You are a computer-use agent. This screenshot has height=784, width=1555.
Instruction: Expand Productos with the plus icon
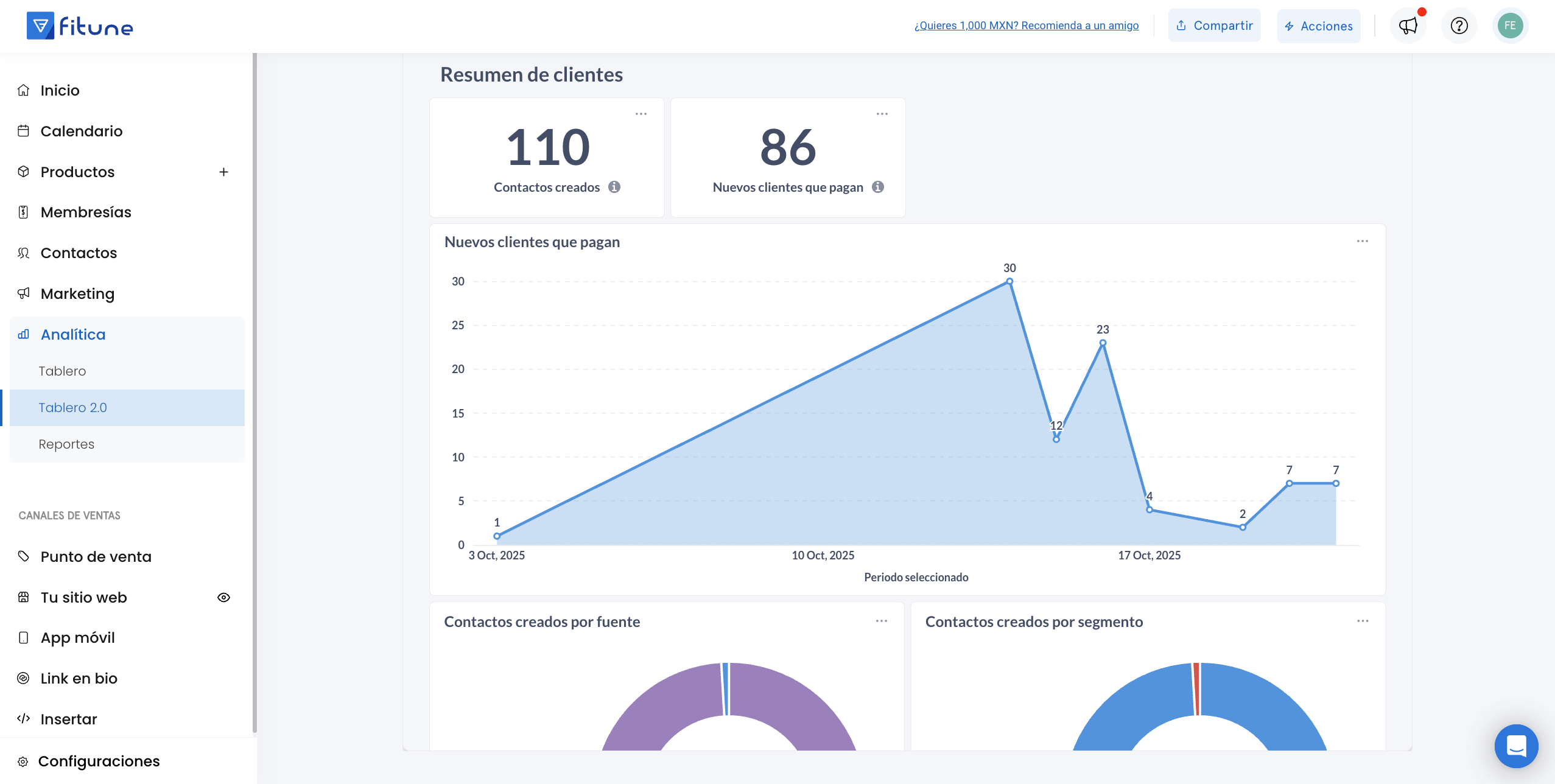tap(223, 172)
